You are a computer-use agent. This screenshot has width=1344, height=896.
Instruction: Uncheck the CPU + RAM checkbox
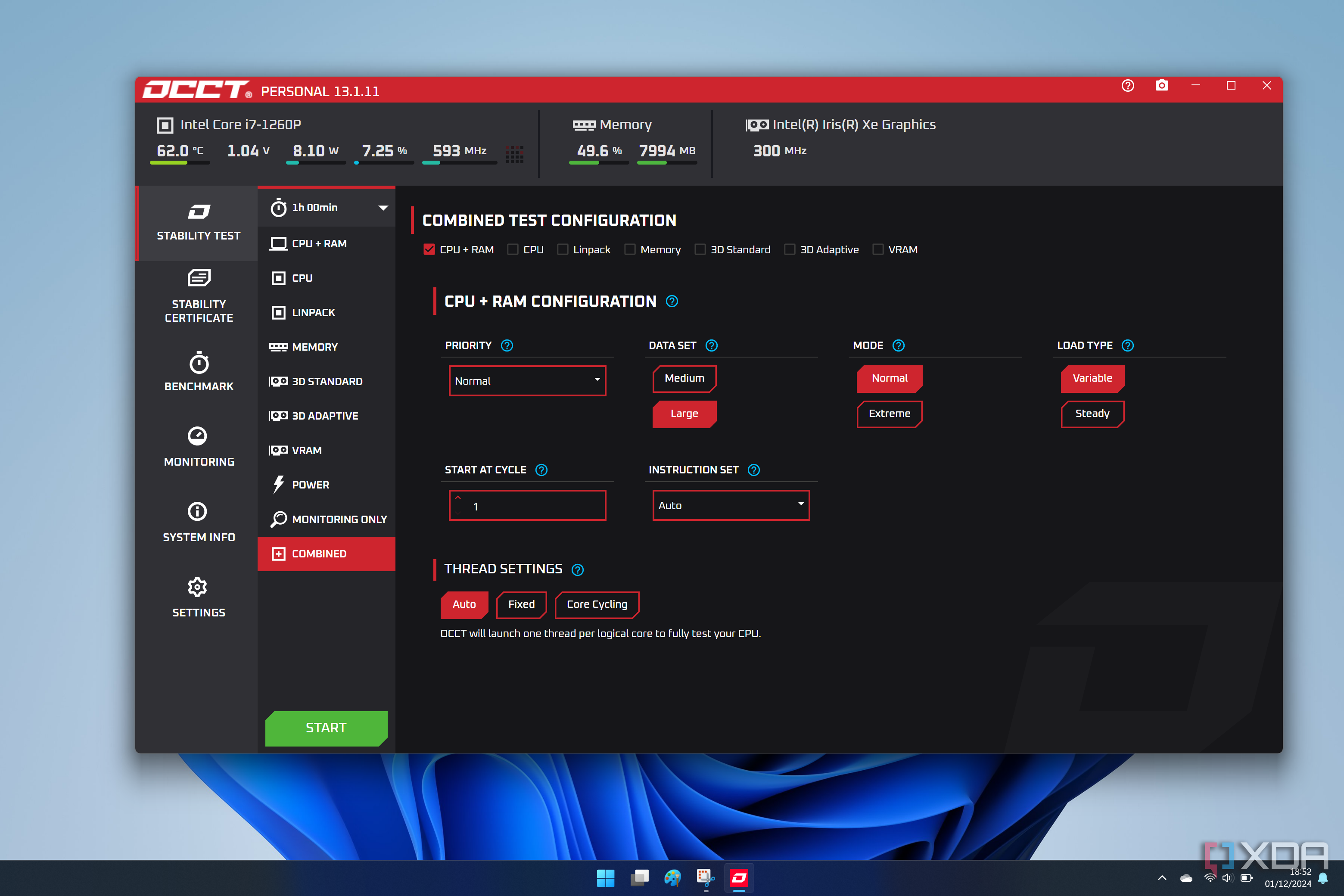point(429,250)
